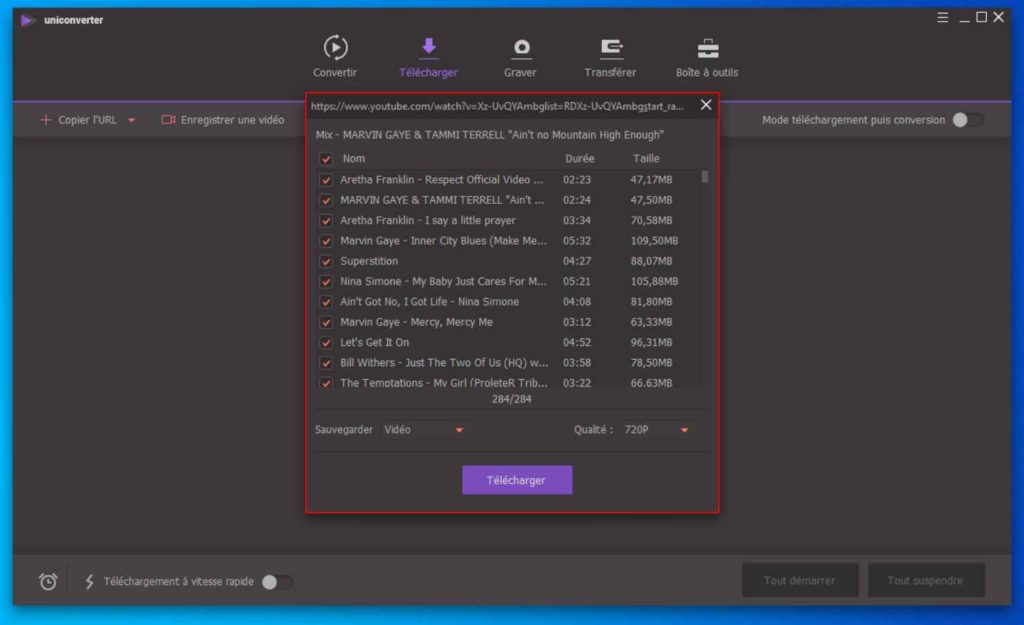The height and width of the screenshot is (625, 1024).
Task: Open the hamburger menu icon
Action: click(x=942, y=18)
